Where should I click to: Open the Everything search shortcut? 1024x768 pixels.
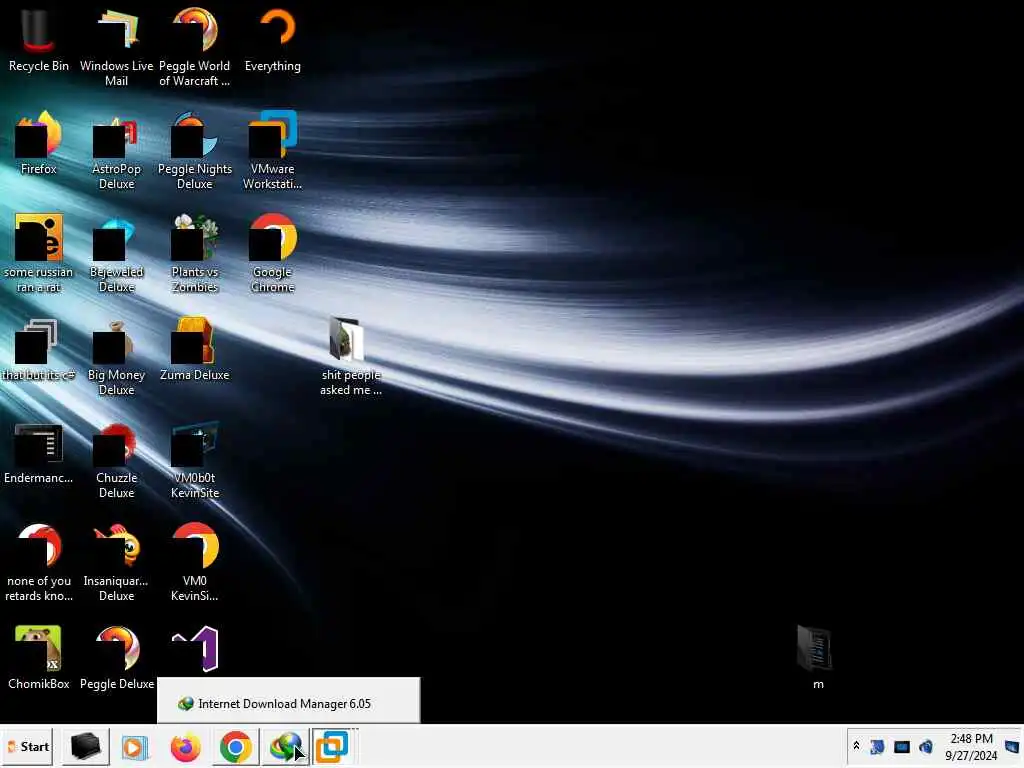pyautogui.click(x=273, y=40)
